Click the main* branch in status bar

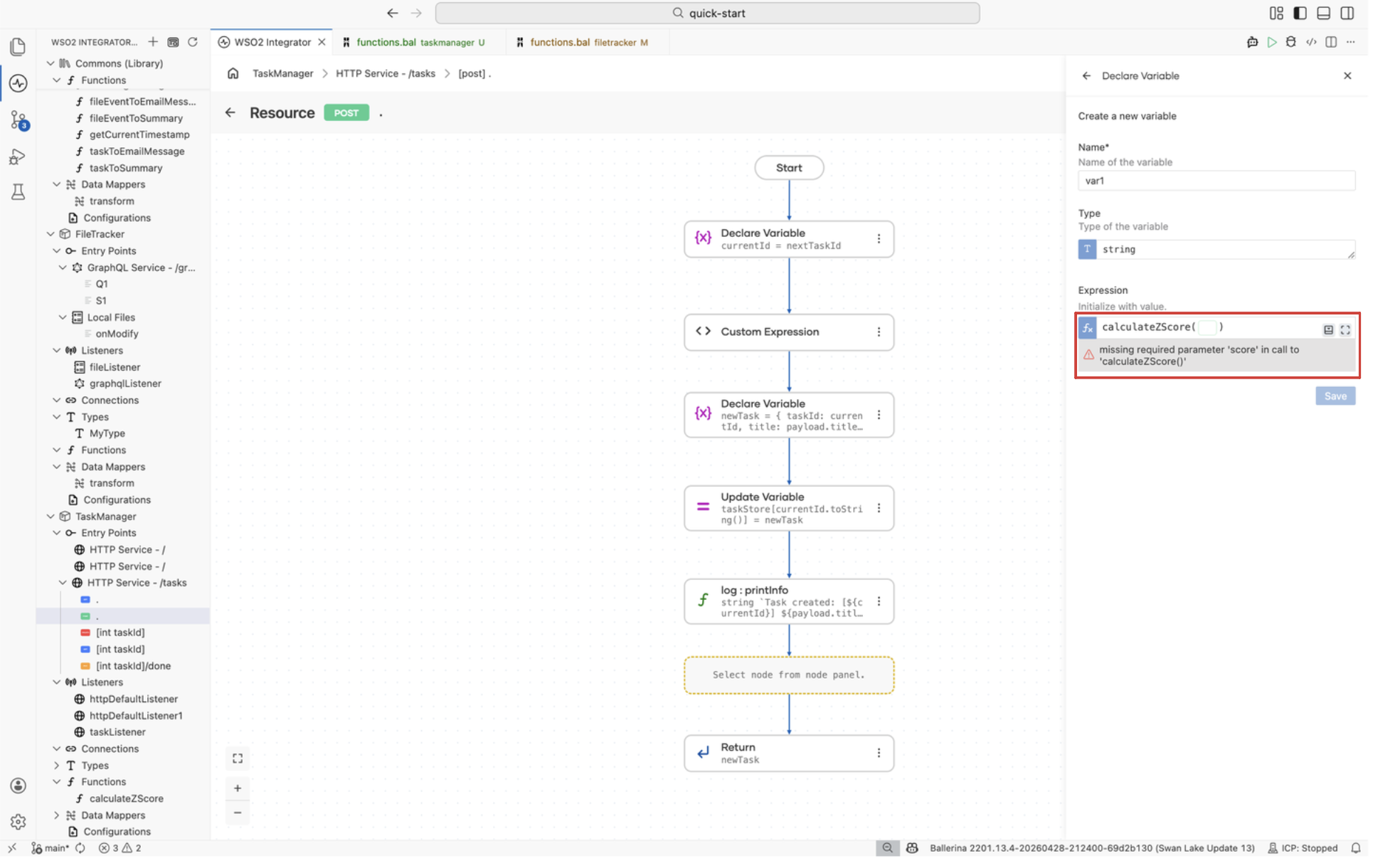click(51, 848)
